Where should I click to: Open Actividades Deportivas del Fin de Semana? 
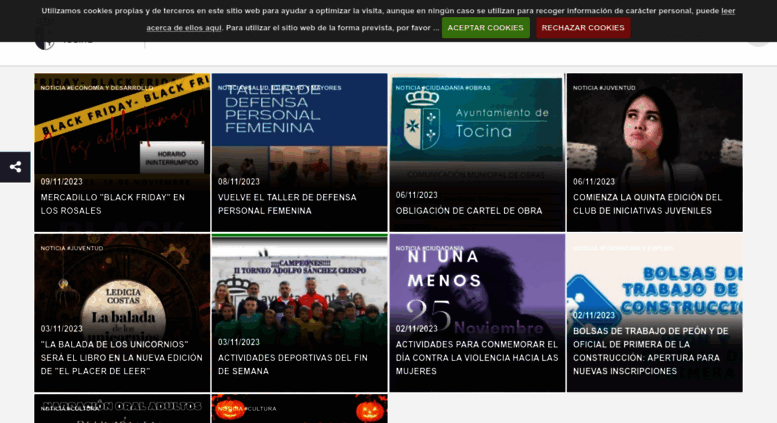(x=293, y=365)
